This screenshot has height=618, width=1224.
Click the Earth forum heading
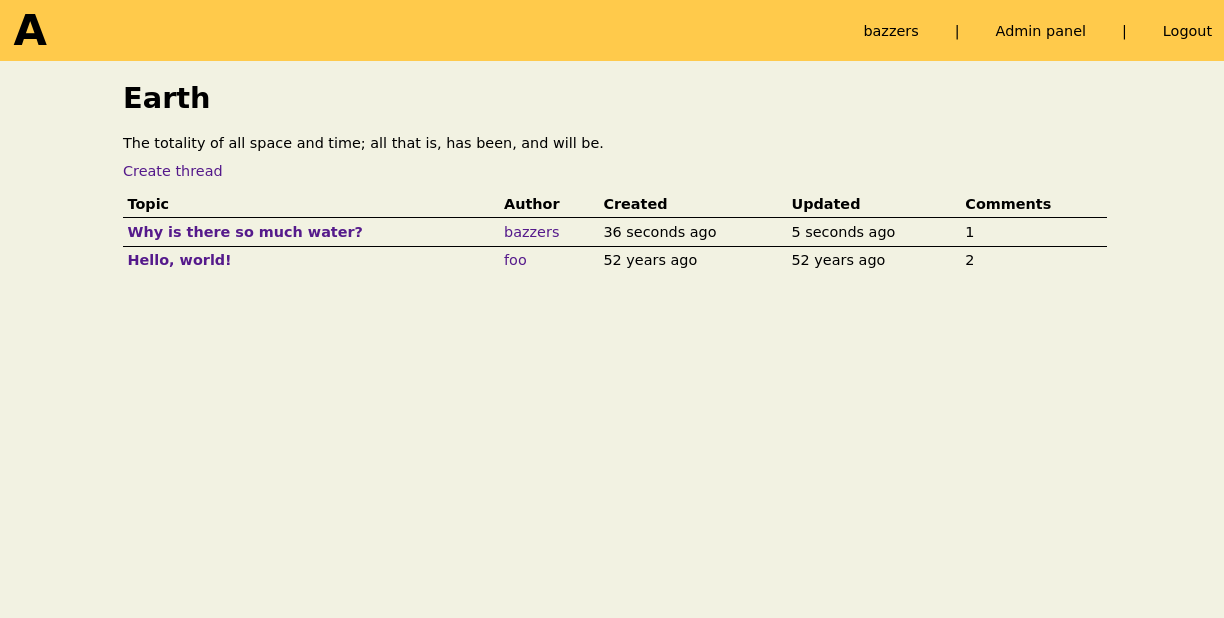click(x=167, y=98)
